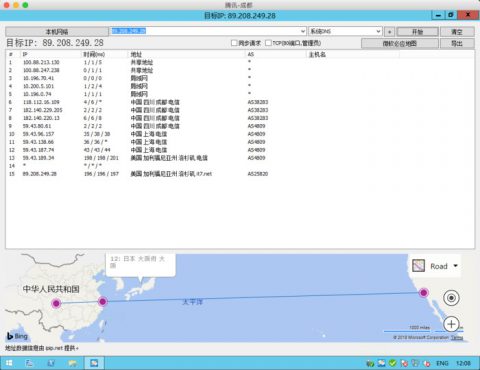480x370 pixels.
Task: Click the 导出 export button
Action: coord(457,43)
